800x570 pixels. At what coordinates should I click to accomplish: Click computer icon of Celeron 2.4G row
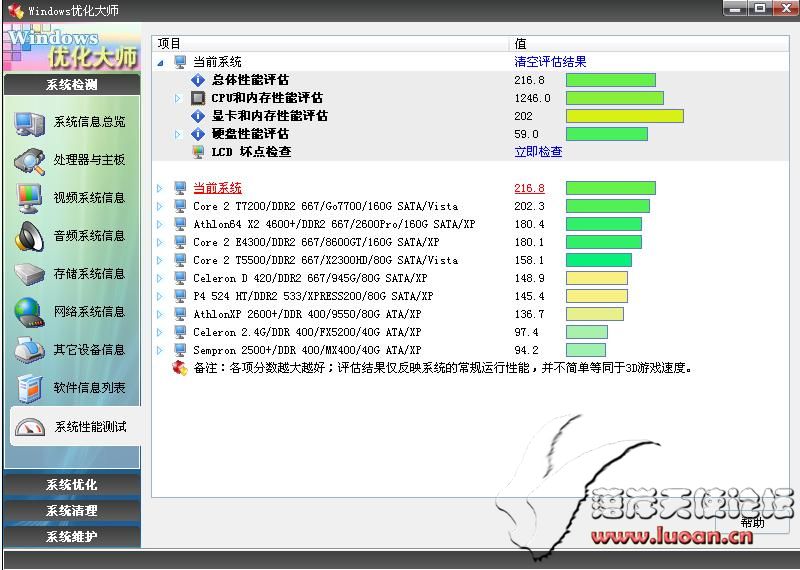coord(180,332)
